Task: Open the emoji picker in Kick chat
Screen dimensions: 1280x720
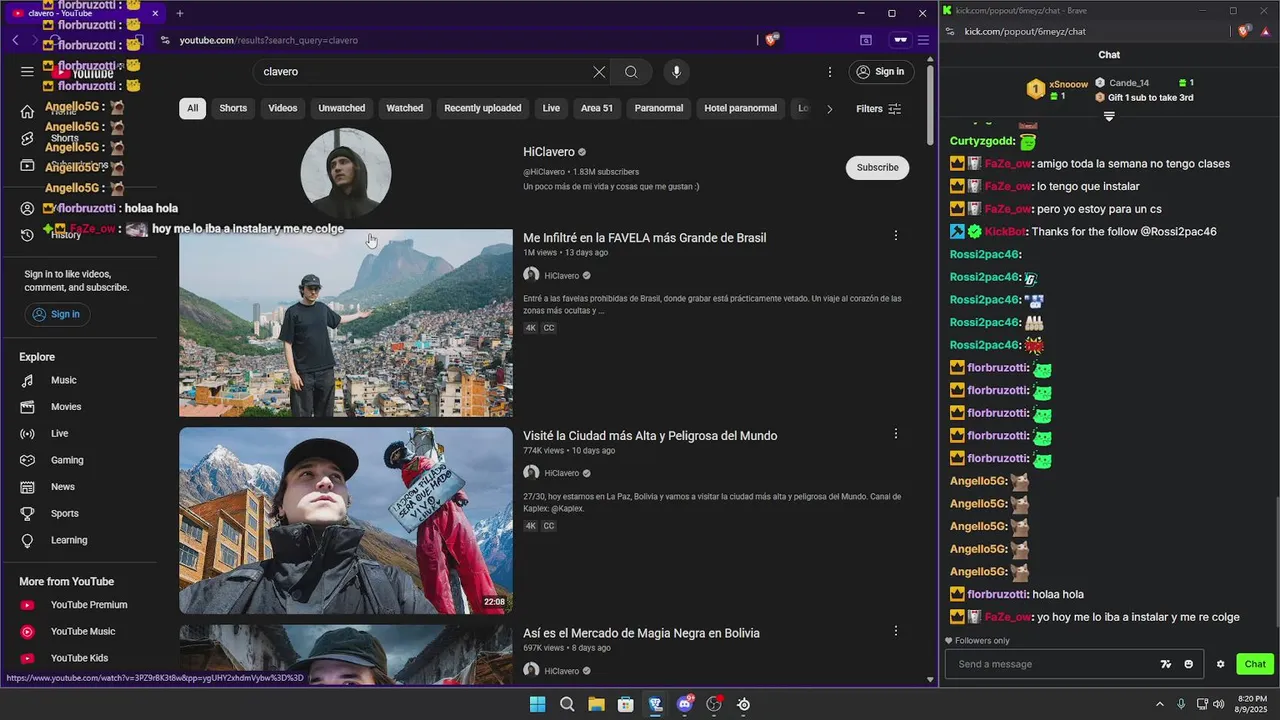Action: click(x=1188, y=664)
